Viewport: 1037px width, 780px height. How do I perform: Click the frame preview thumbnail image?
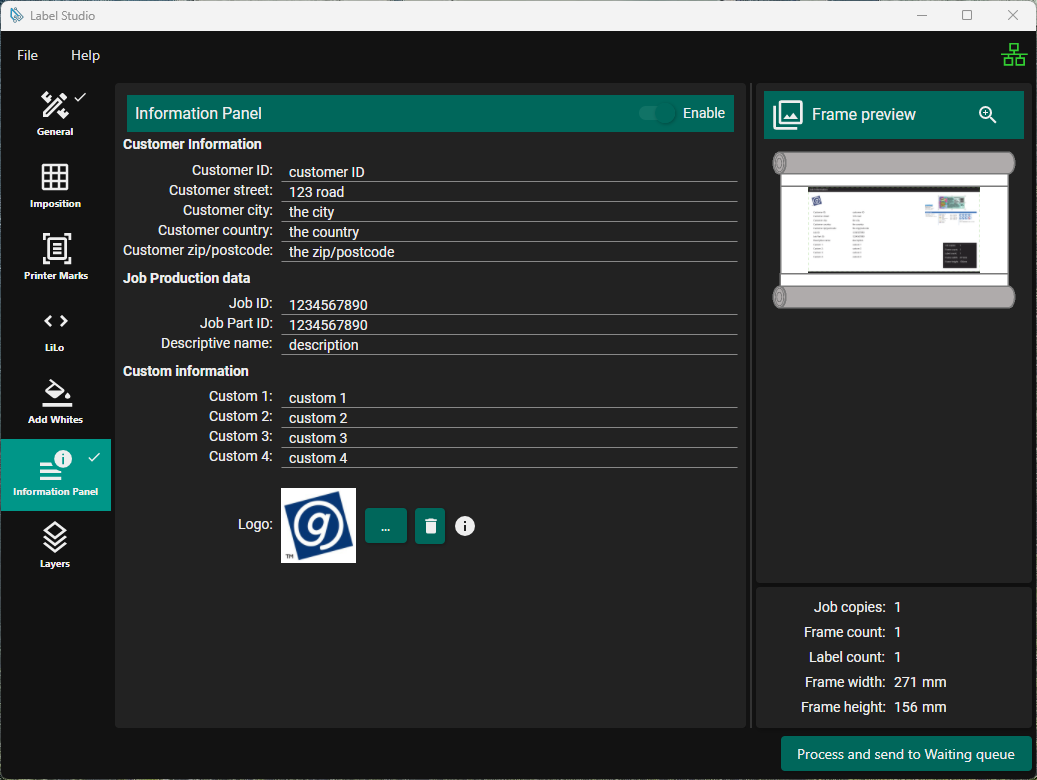click(893, 230)
